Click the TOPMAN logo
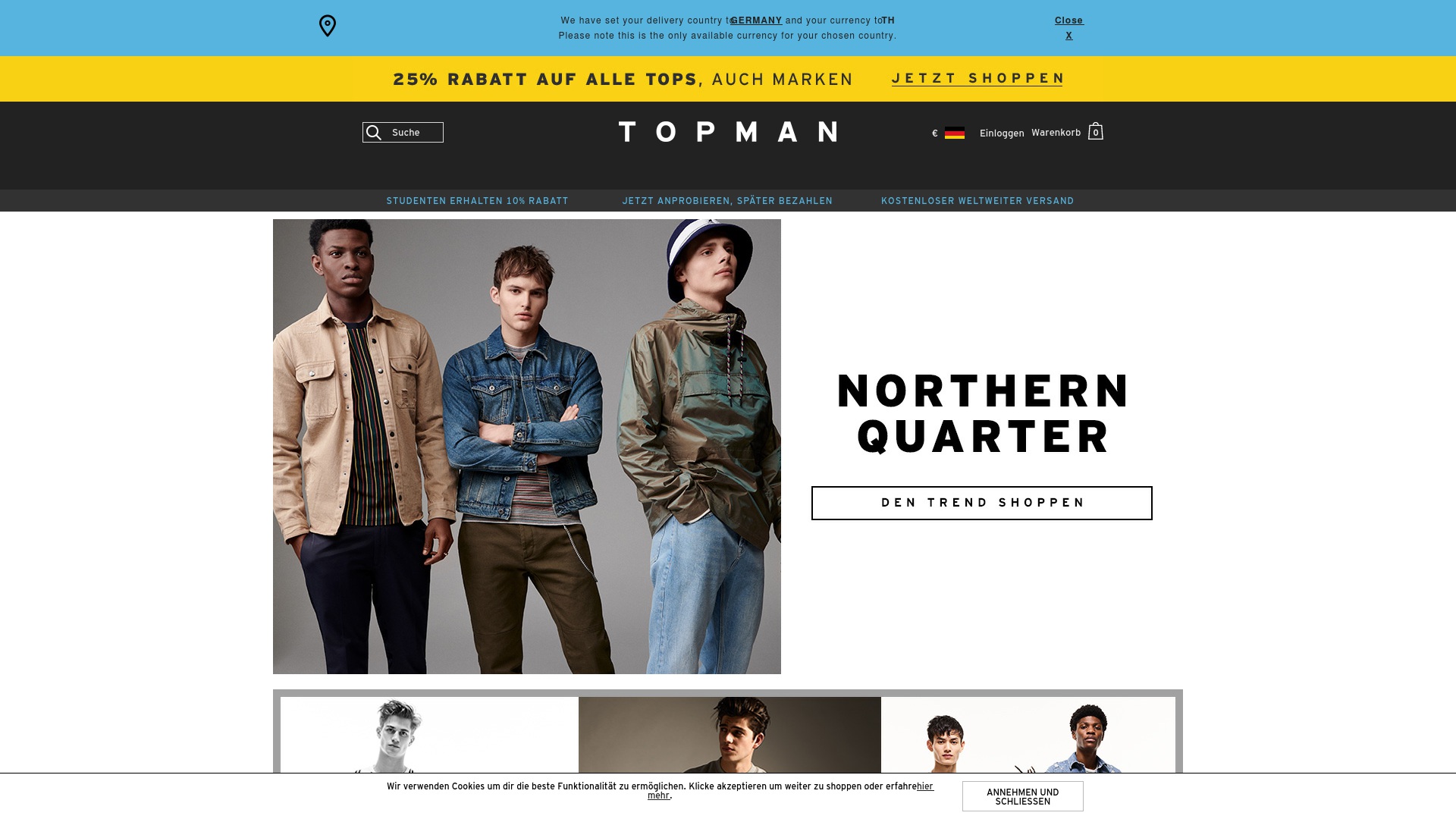Screen dimensions: 1456x819 [728, 132]
